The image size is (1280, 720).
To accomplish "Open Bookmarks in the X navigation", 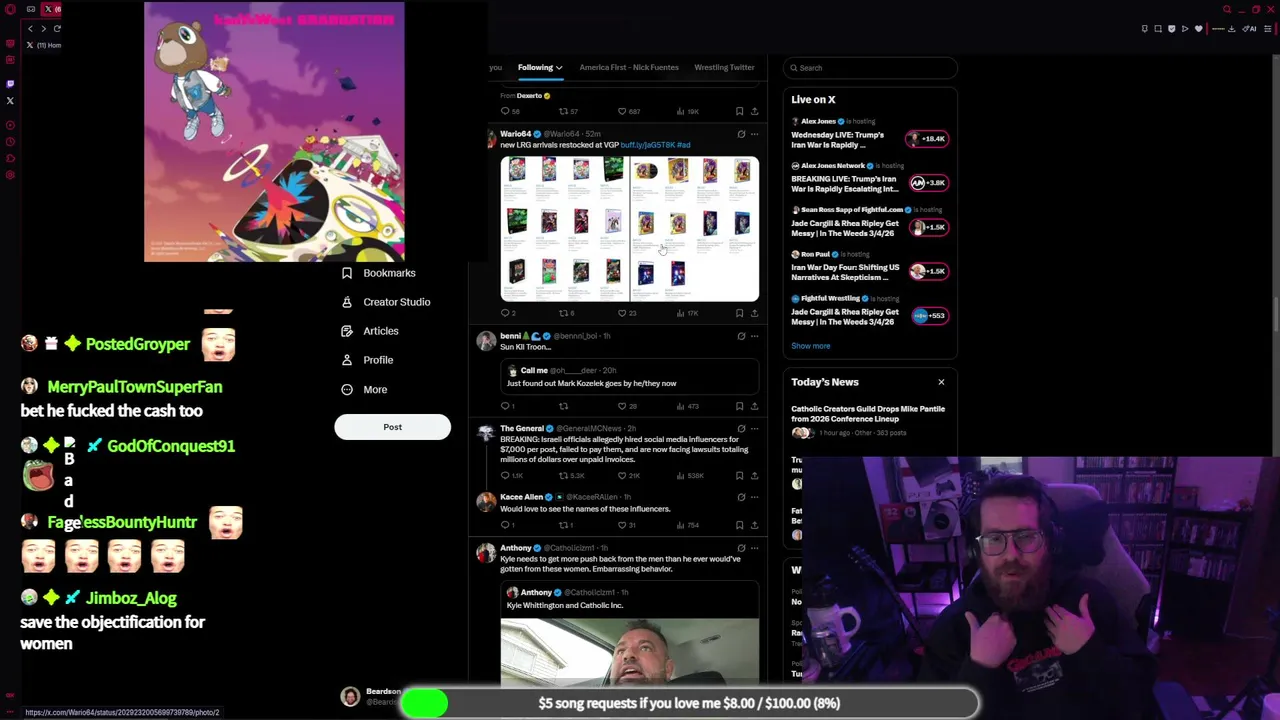I will coord(378,273).
